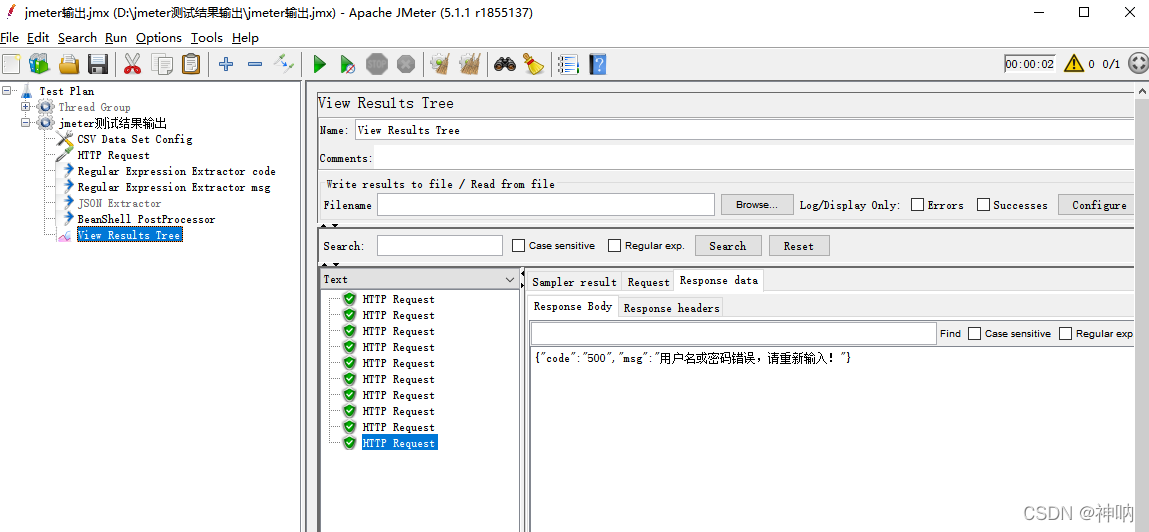1149x532 pixels.
Task: Save the test plan with floppy icon
Action: 98,64
